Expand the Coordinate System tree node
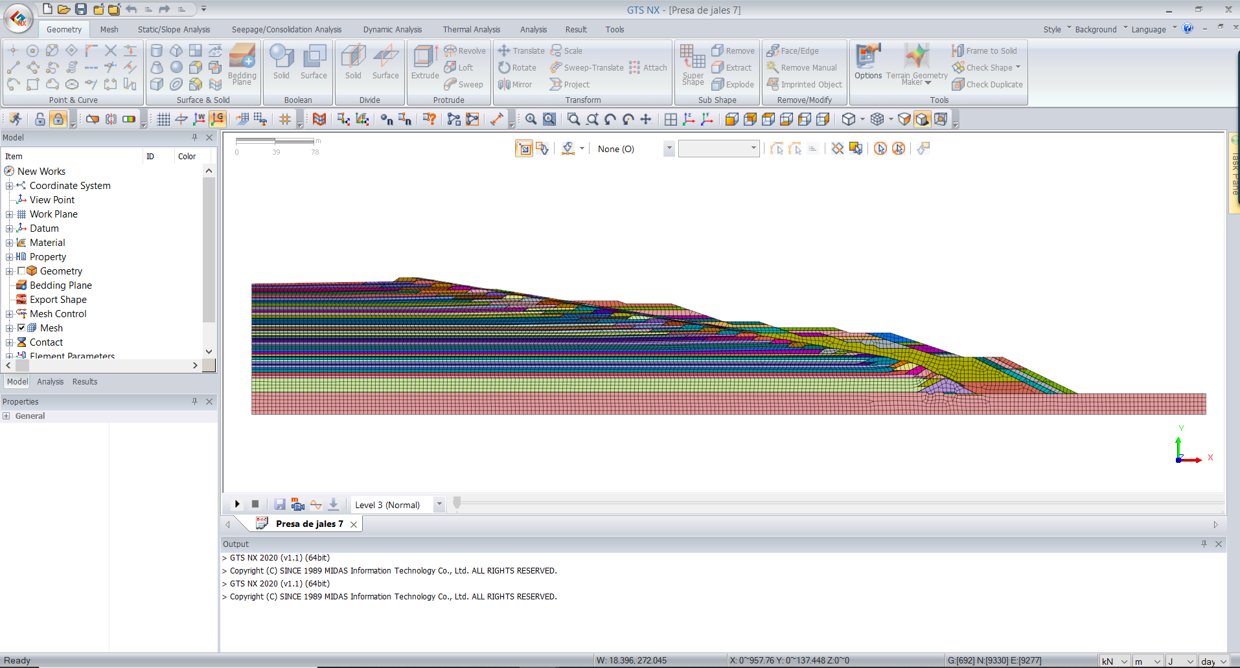The image size is (1240, 668). 9,185
